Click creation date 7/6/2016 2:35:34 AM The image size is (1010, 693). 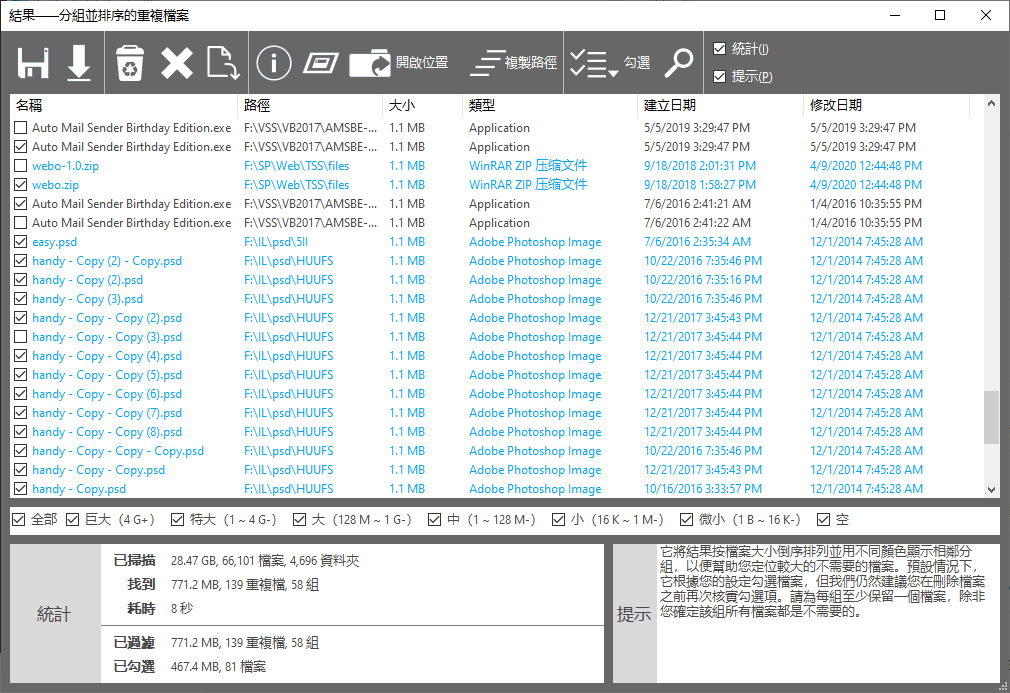click(698, 242)
